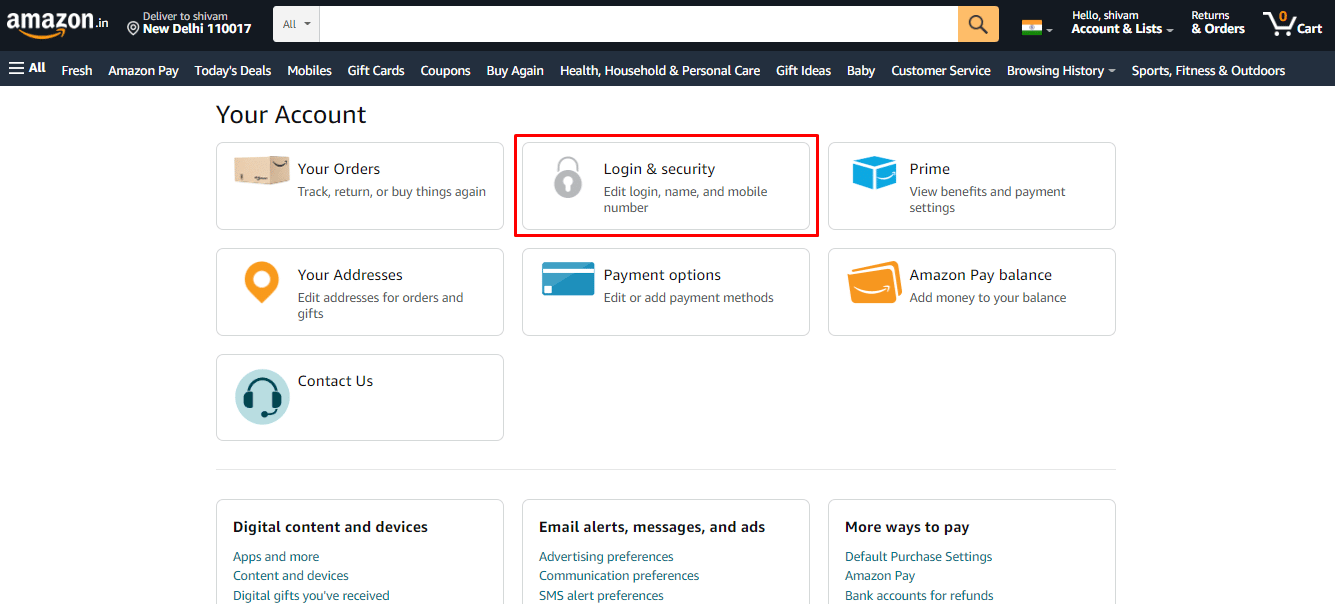Open Coupons in nav bar
Screen dimensions: 1335x604
[x=445, y=70]
